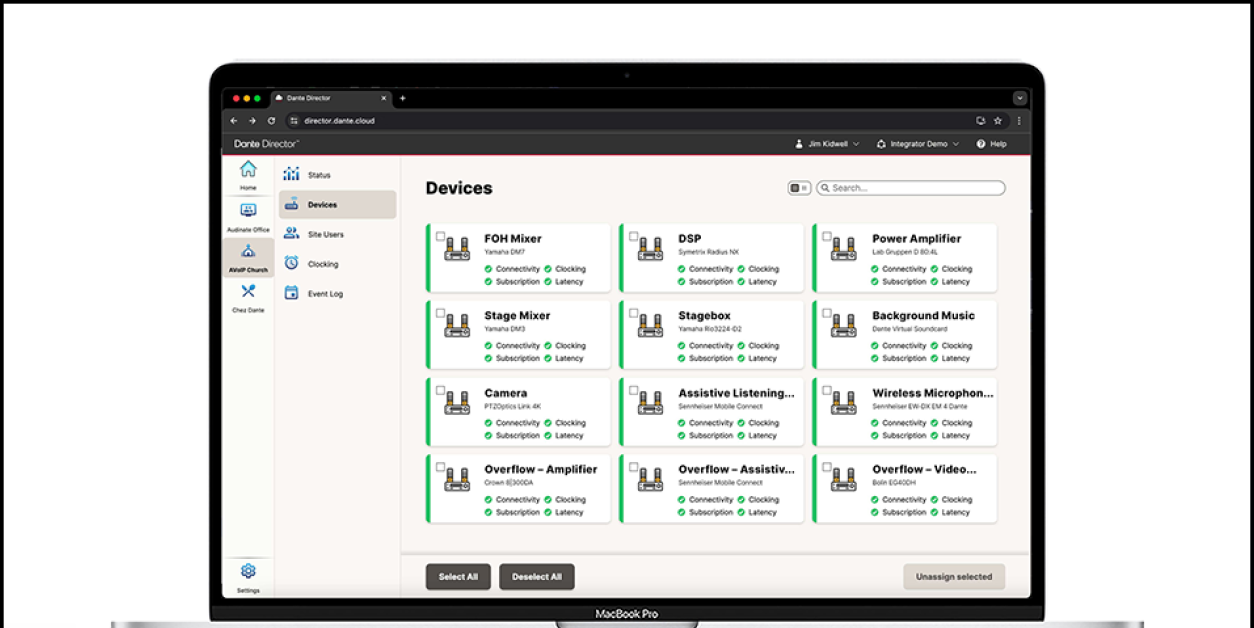Screen dimensions: 1254x628
Task: Select the Audinate Office site icon
Action: [248, 212]
